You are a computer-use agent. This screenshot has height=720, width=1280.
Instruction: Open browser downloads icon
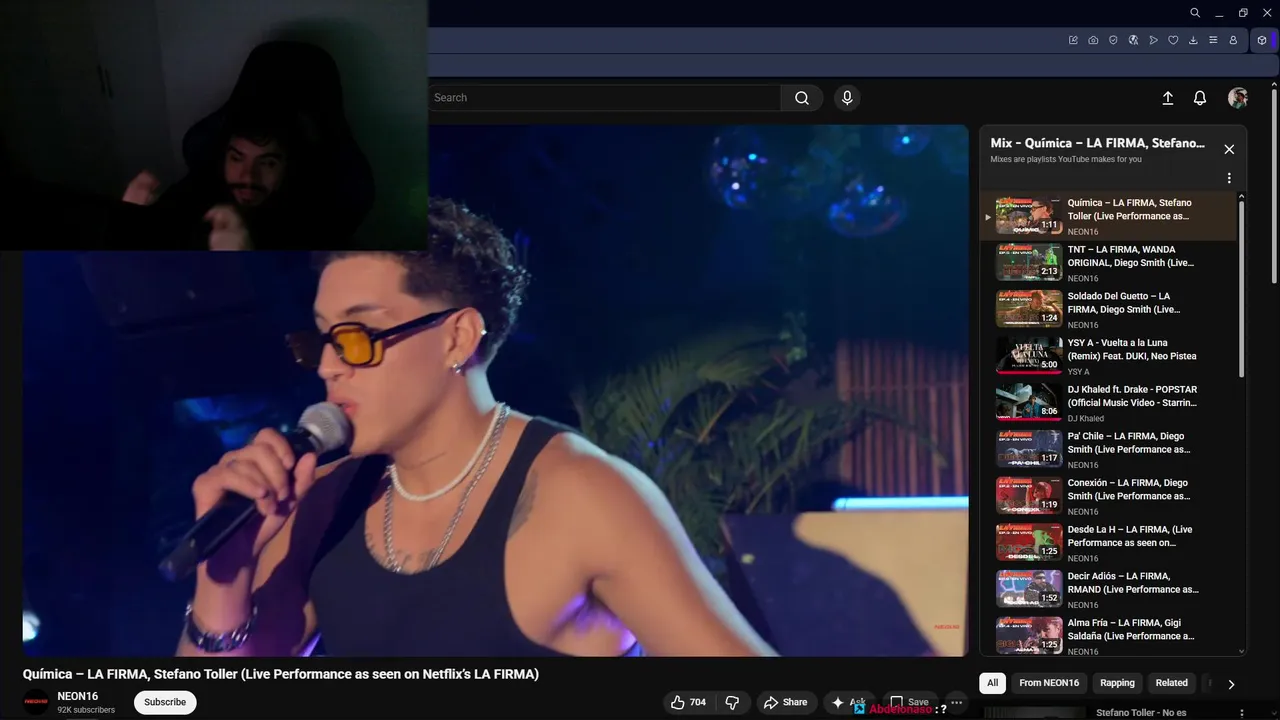pyautogui.click(x=1193, y=40)
